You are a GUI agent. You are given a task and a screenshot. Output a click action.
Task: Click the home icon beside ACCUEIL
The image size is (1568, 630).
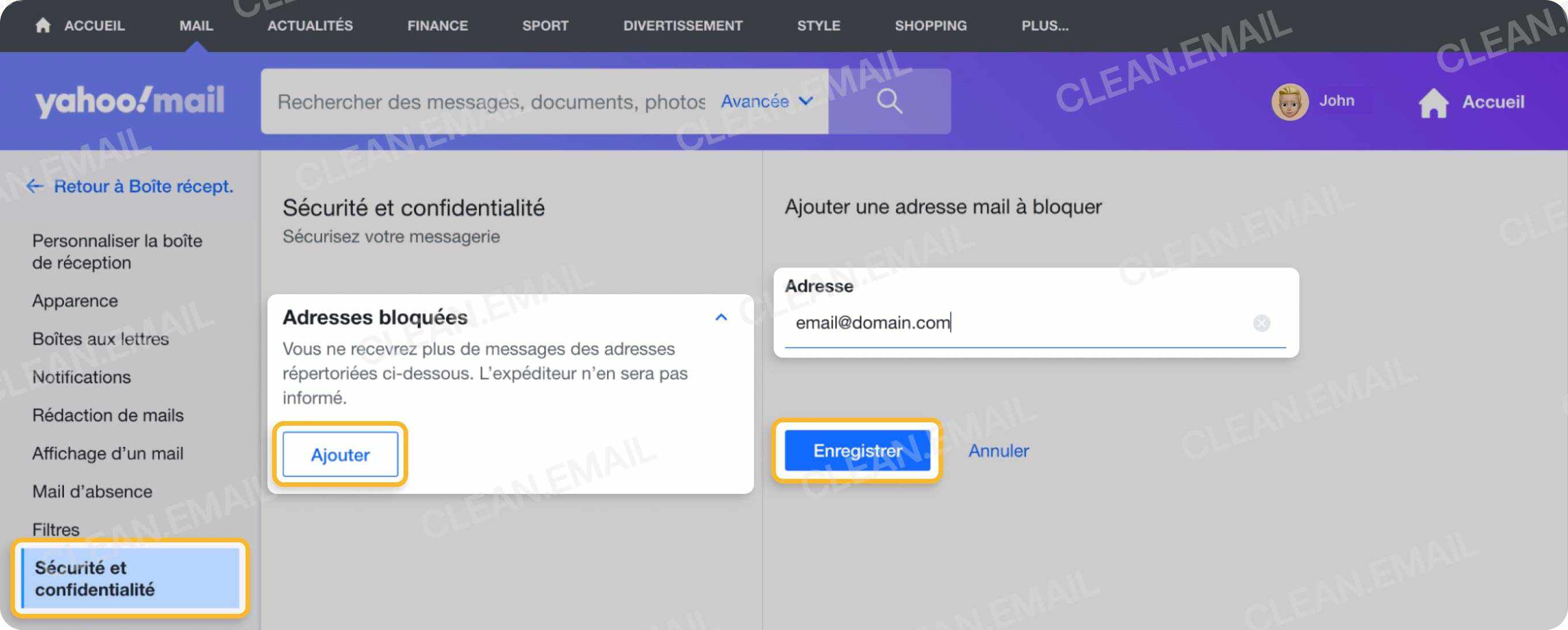43,25
